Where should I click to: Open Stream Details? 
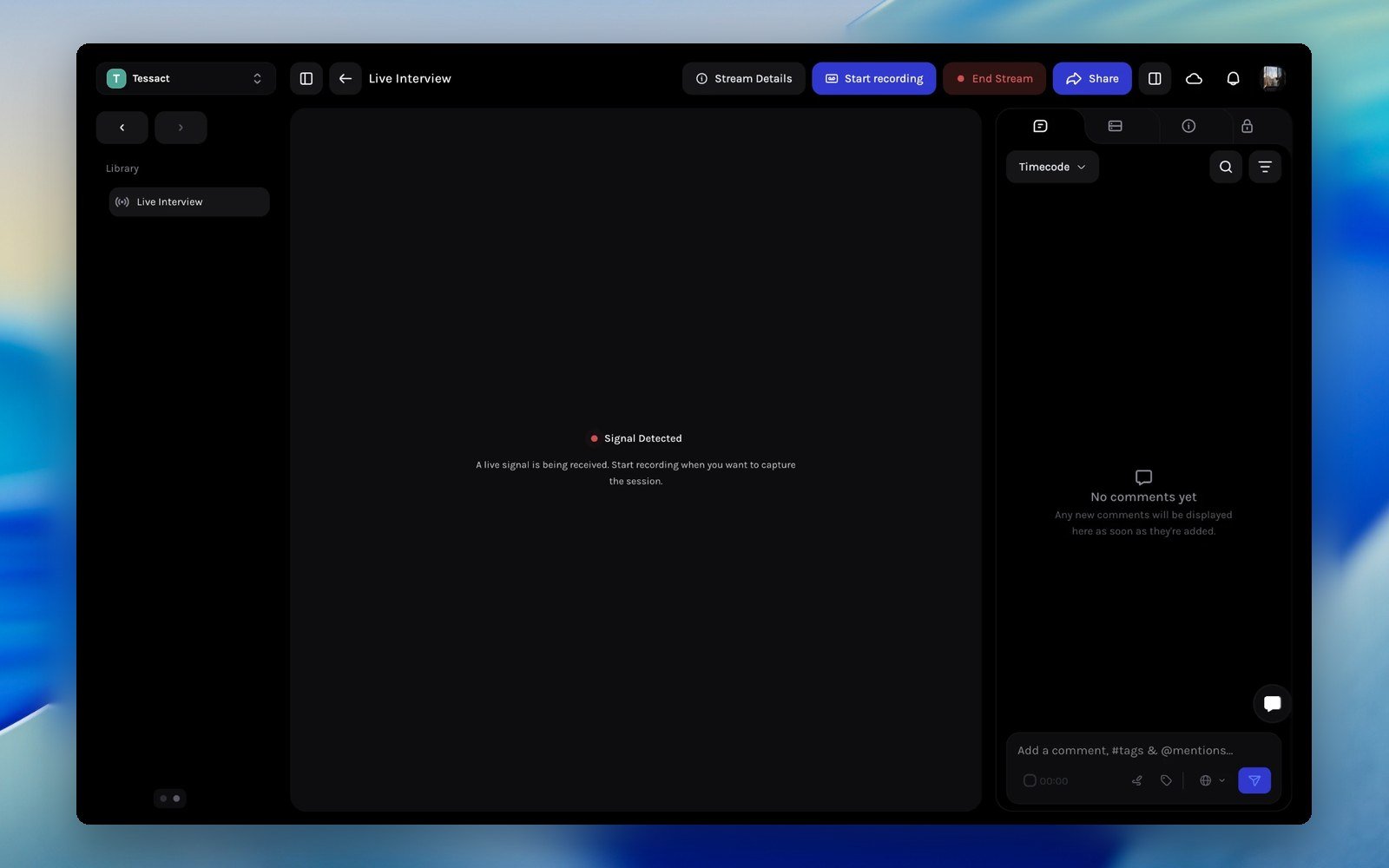[744, 78]
